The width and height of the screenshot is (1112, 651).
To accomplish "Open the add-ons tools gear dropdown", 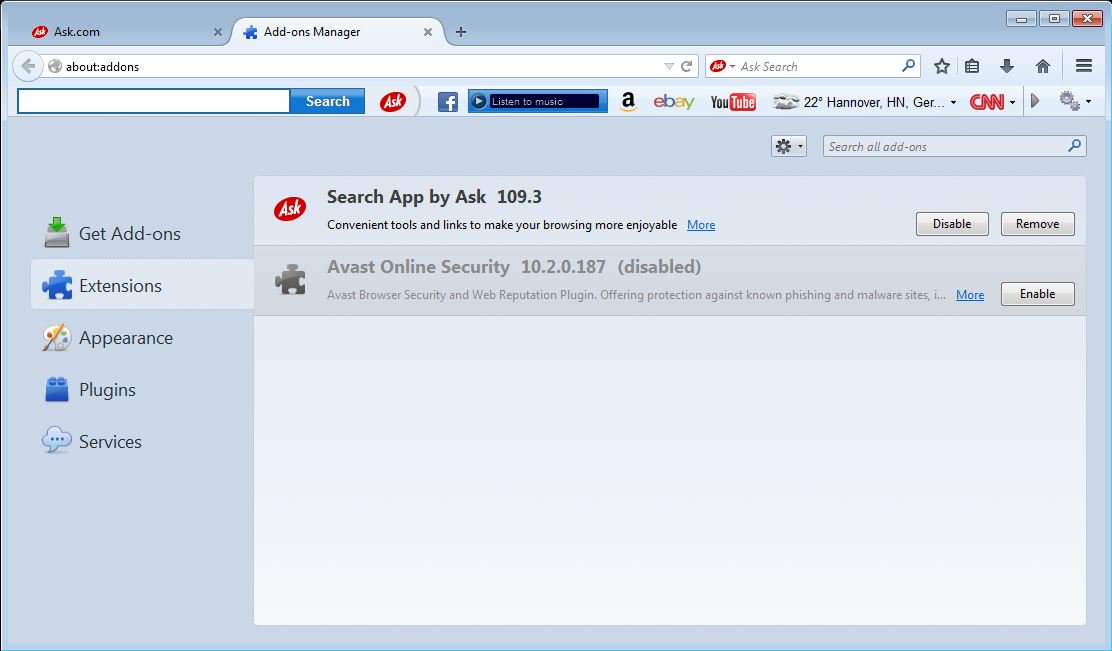I will tap(789, 145).
